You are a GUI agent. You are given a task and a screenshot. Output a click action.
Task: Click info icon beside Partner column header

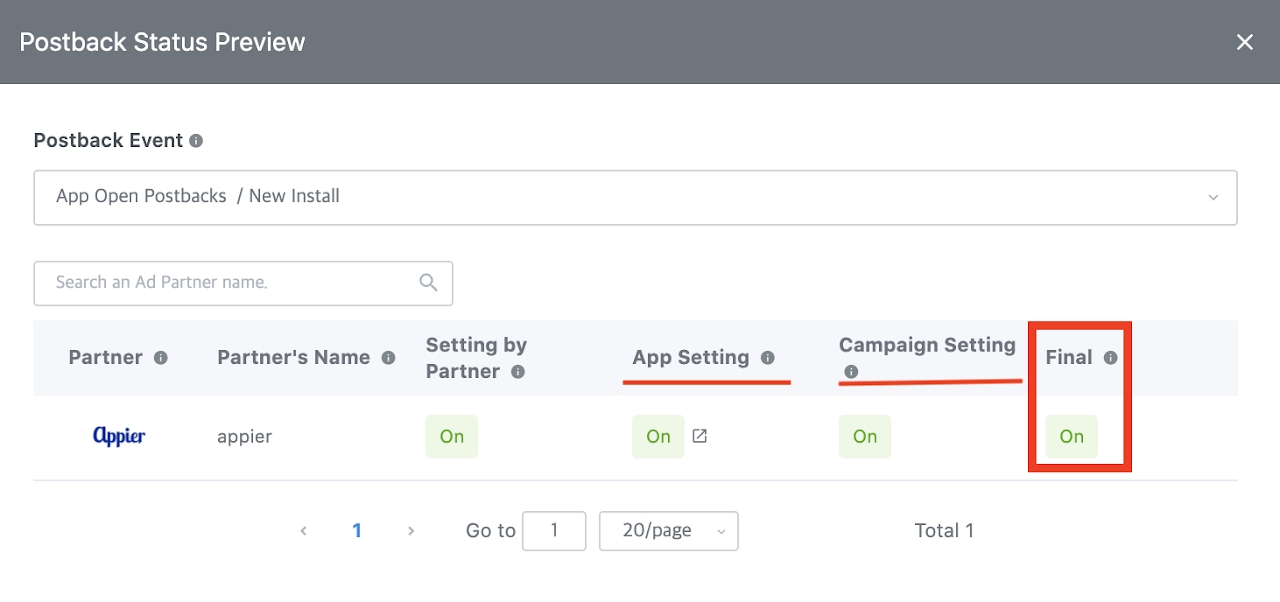click(160, 358)
